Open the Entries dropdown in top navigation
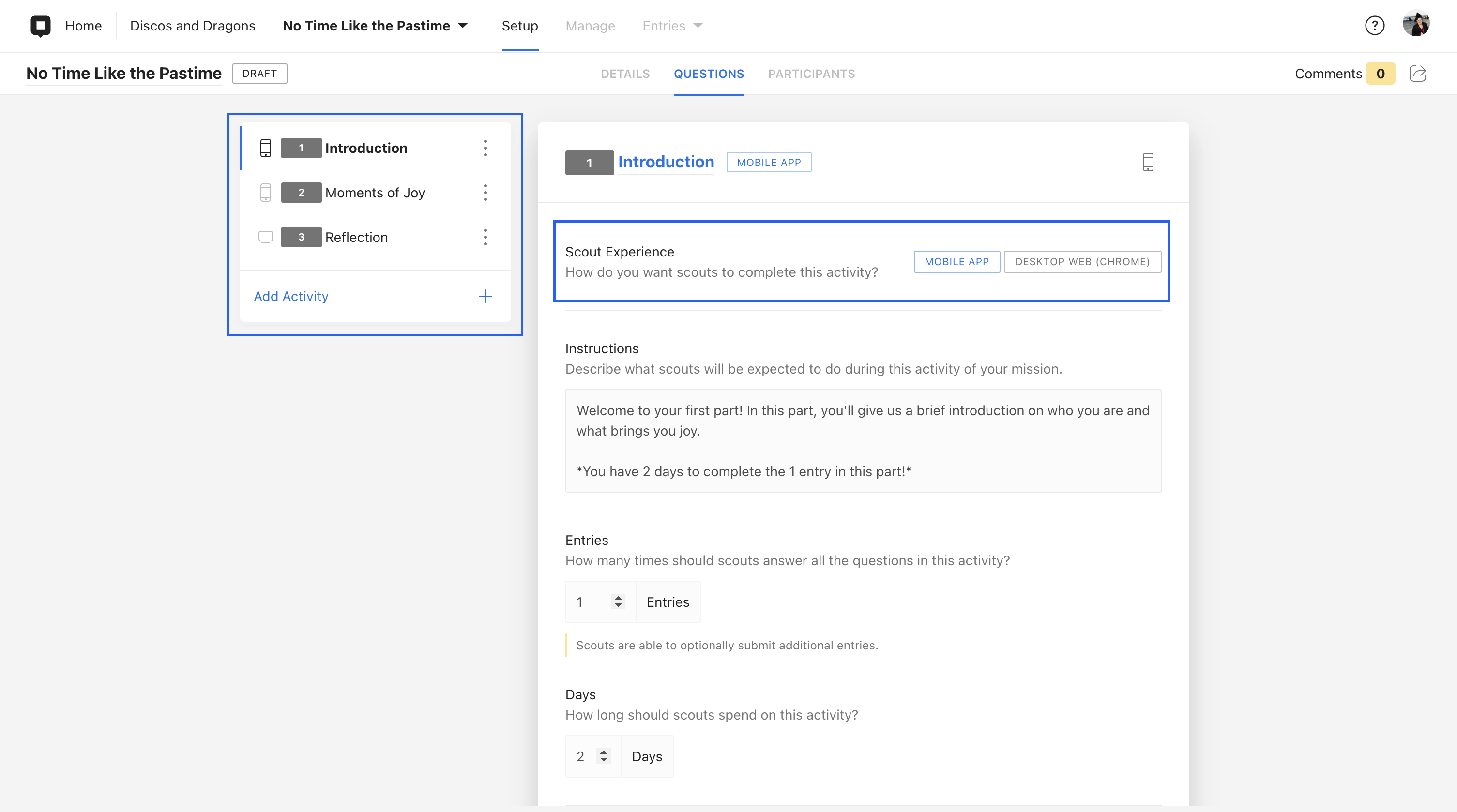Image resolution: width=1457 pixels, height=812 pixels. [x=672, y=26]
